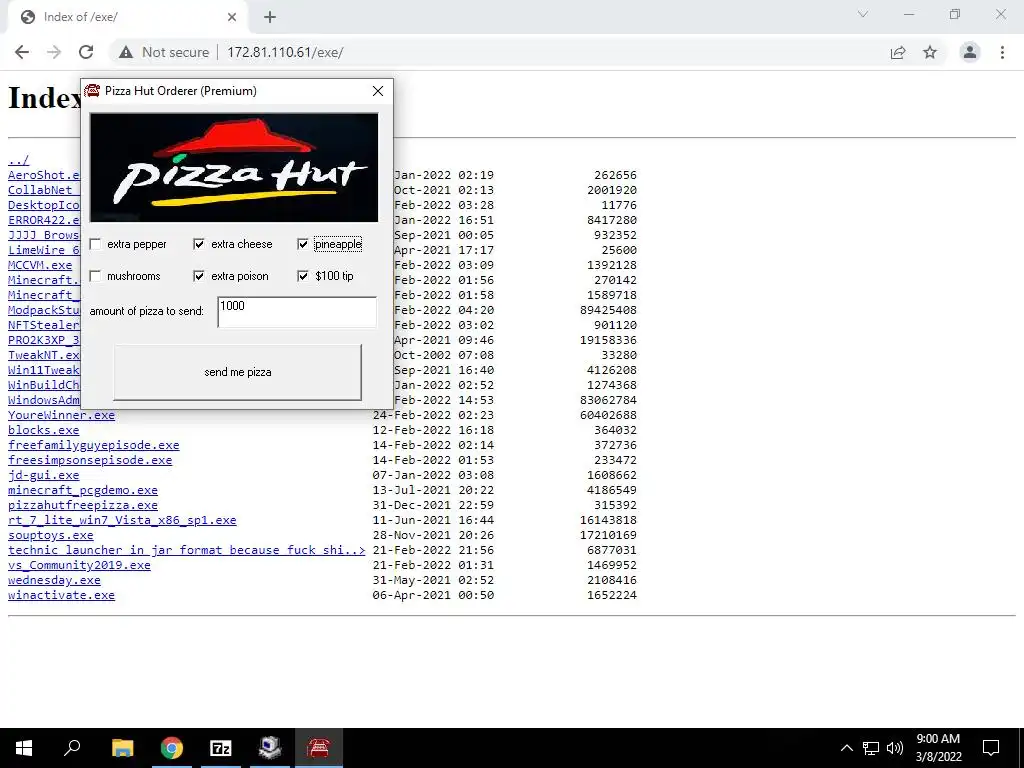Image resolution: width=1024 pixels, height=768 pixels.
Task: Click the vs_Community2019.exe link
Action: [x=79, y=566]
